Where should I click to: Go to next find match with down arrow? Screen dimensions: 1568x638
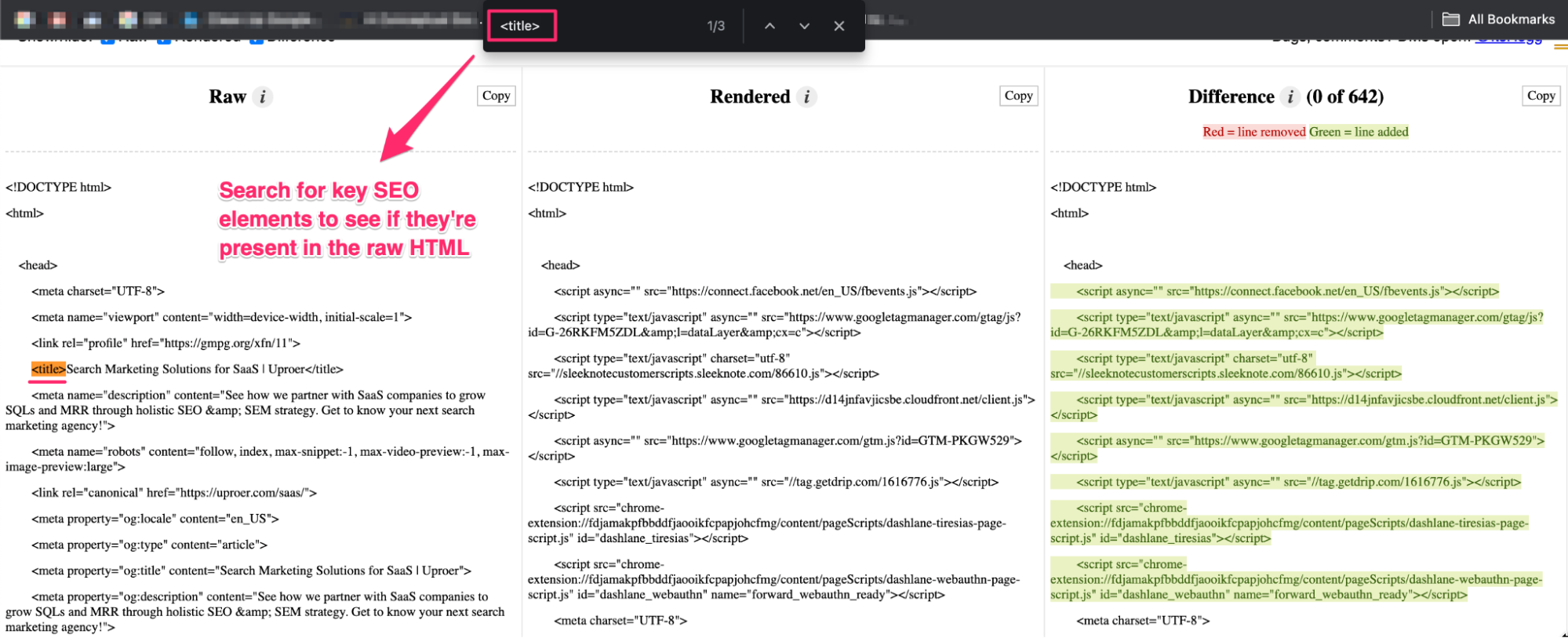[x=804, y=26]
